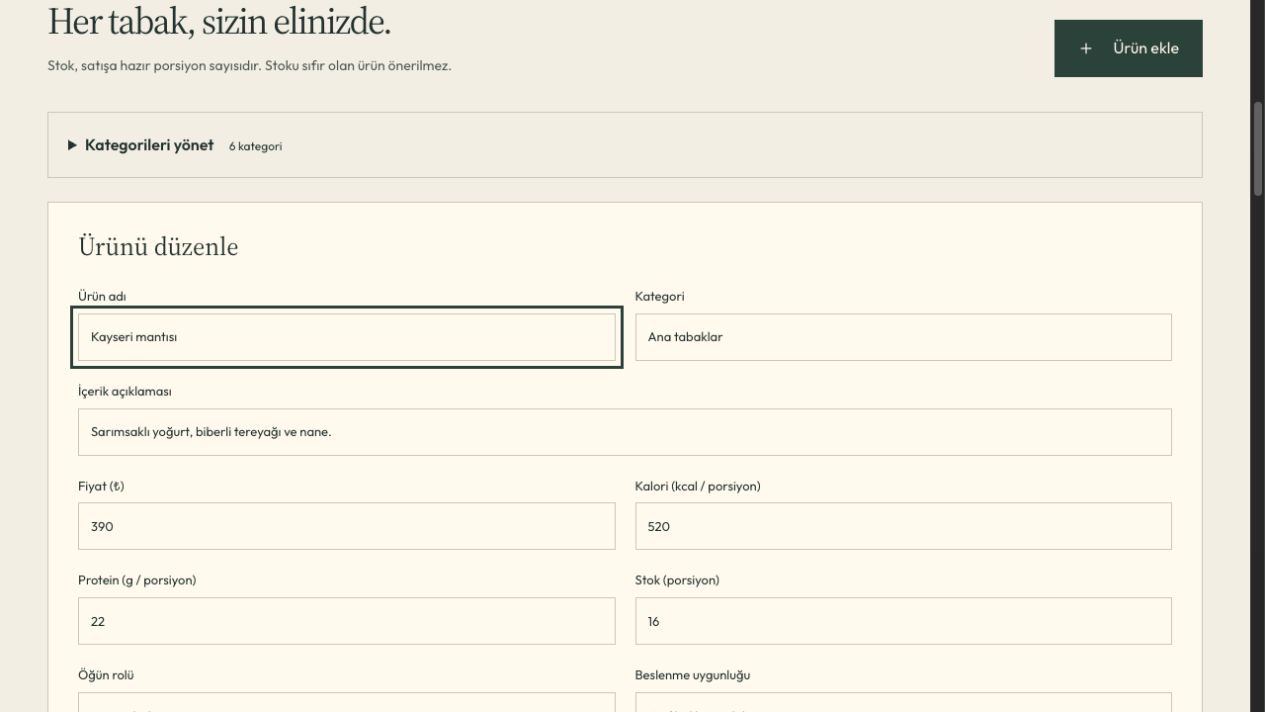1265x712 pixels.
Task: Click the İçerik açıklaması text field
Action: (x=625, y=432)
